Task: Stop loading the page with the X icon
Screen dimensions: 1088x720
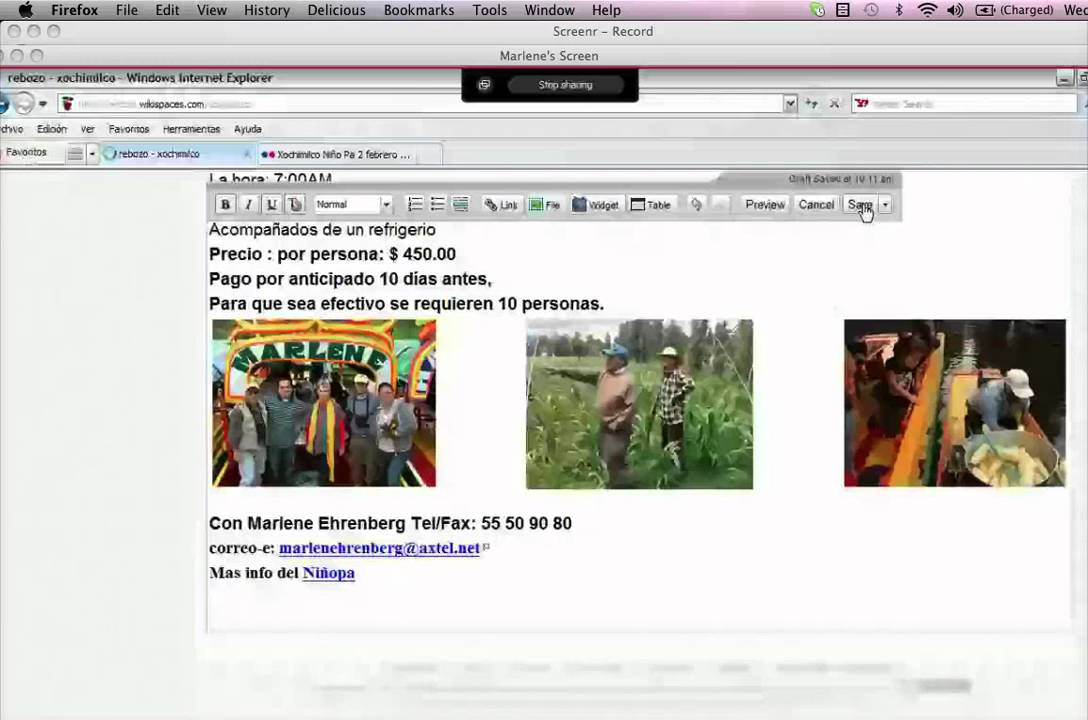Action: pos(835,104)
